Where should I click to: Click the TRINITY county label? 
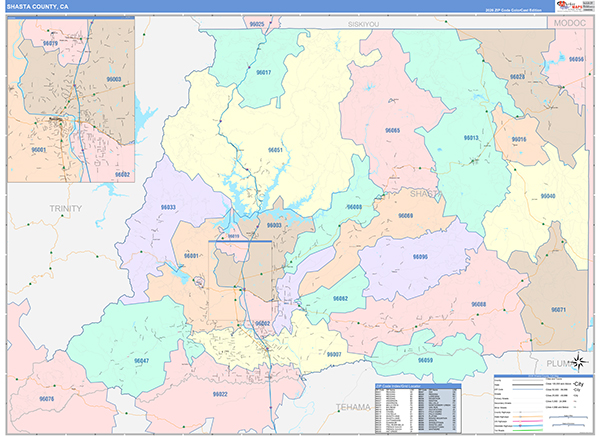(64, 206)
